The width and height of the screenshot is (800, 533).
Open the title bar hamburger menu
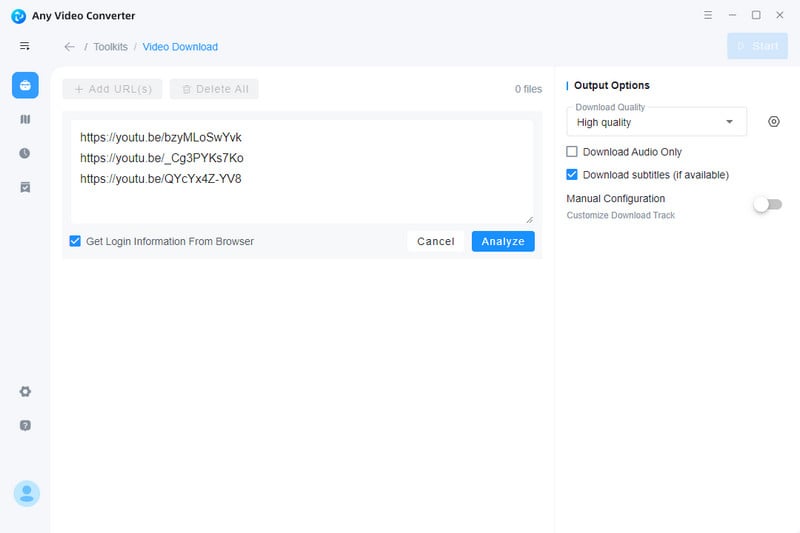(708, 15)
